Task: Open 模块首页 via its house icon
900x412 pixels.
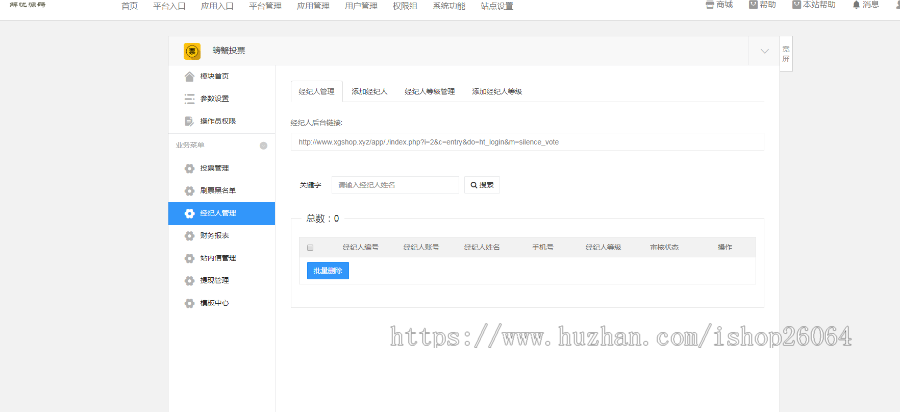Action: pos(189,76)
